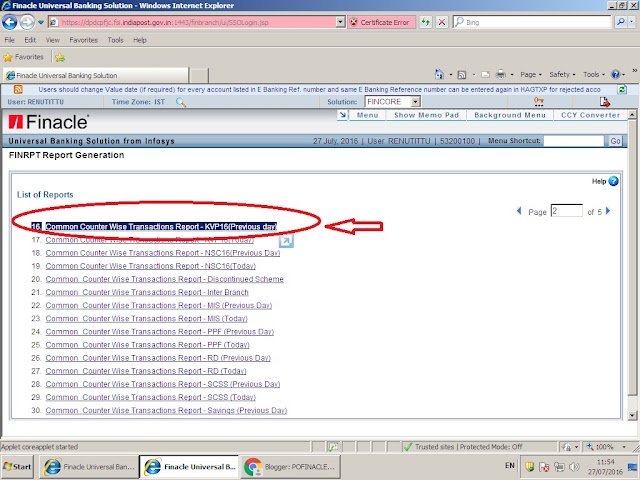Click the Page number input field
Screen dimensions: 640x480
tap(567, 211)
